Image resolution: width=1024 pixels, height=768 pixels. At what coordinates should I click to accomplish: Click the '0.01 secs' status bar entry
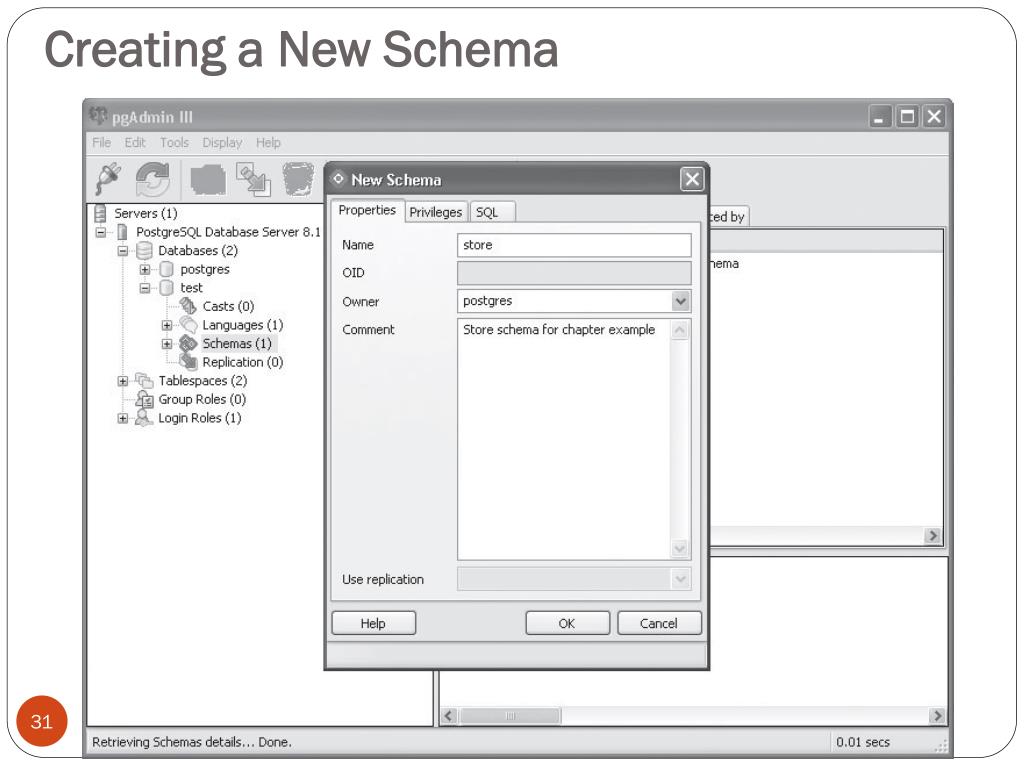click(863, 742)
